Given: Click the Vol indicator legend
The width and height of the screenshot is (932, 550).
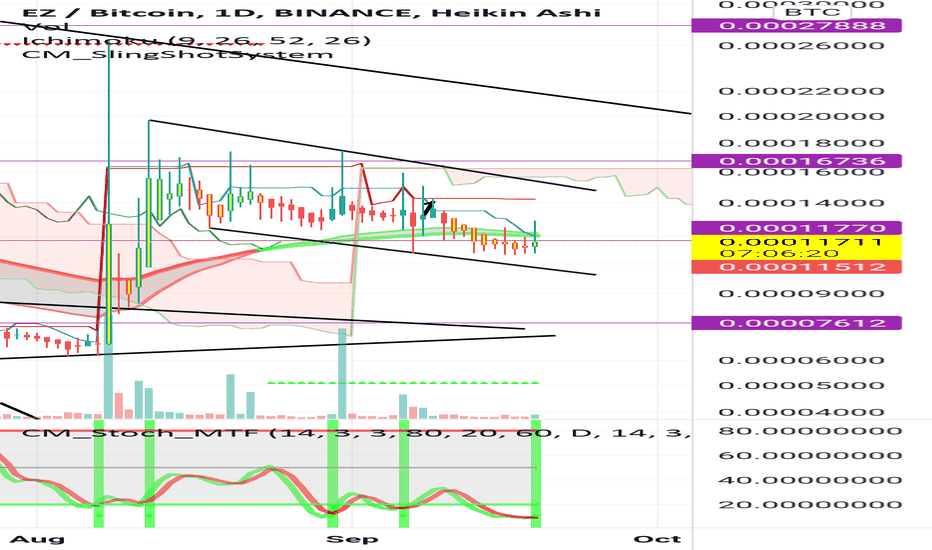Looking at the screenshot, I should (45, 27).
